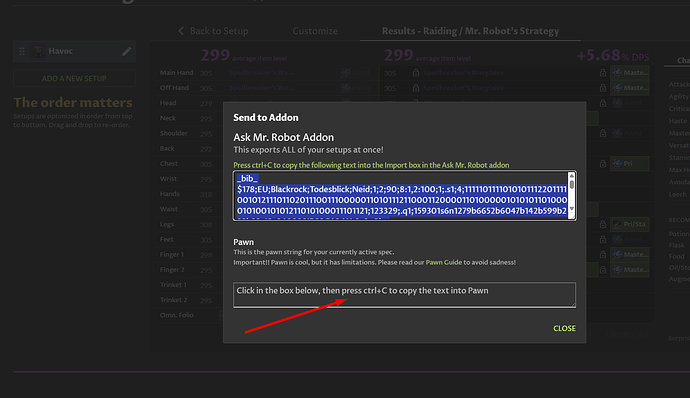
Task: Click the Finger 1 slot label
Action: click(172, 254)
